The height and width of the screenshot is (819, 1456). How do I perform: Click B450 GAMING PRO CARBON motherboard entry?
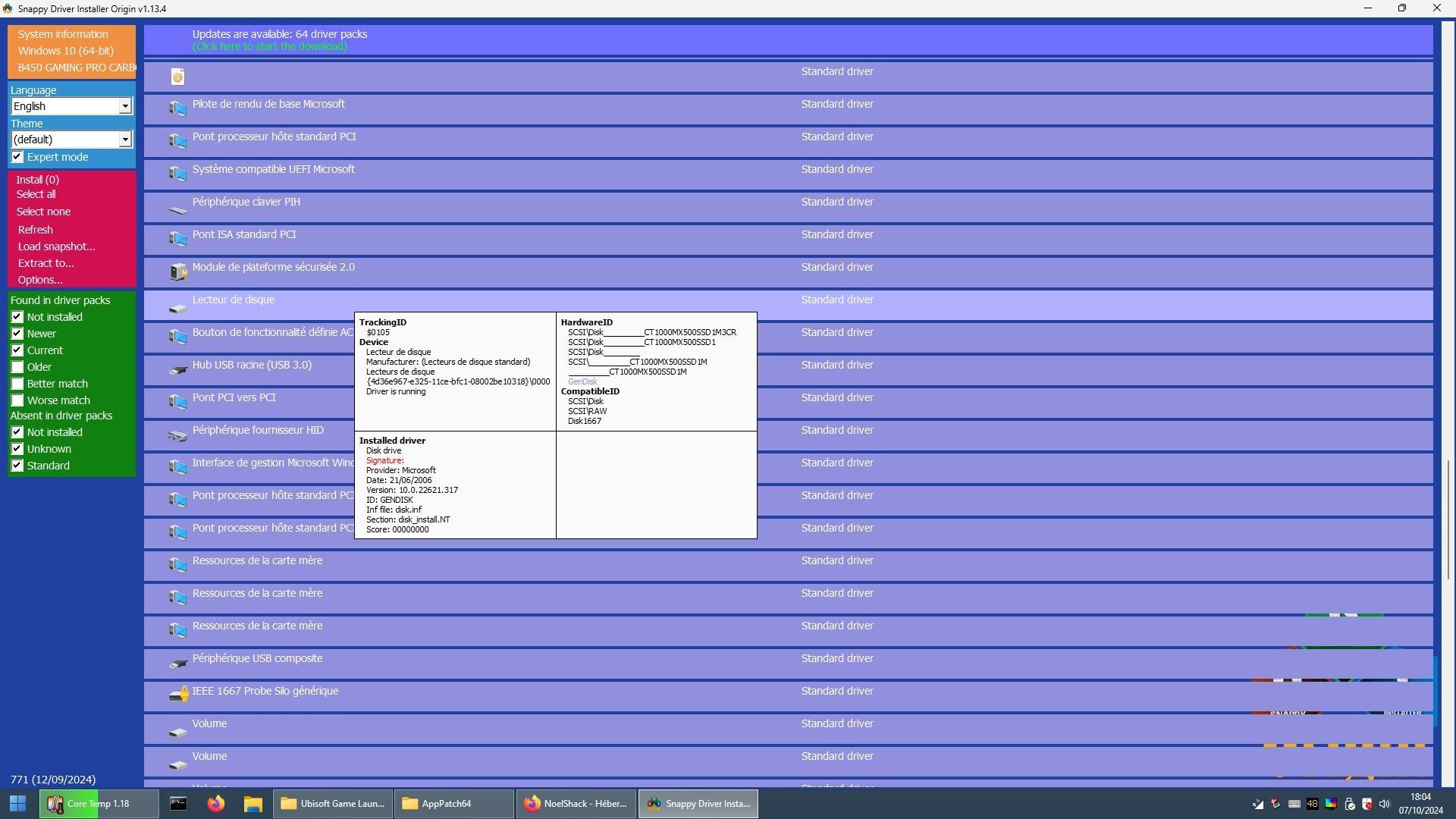pyautogui.click(x=77, y=67)
